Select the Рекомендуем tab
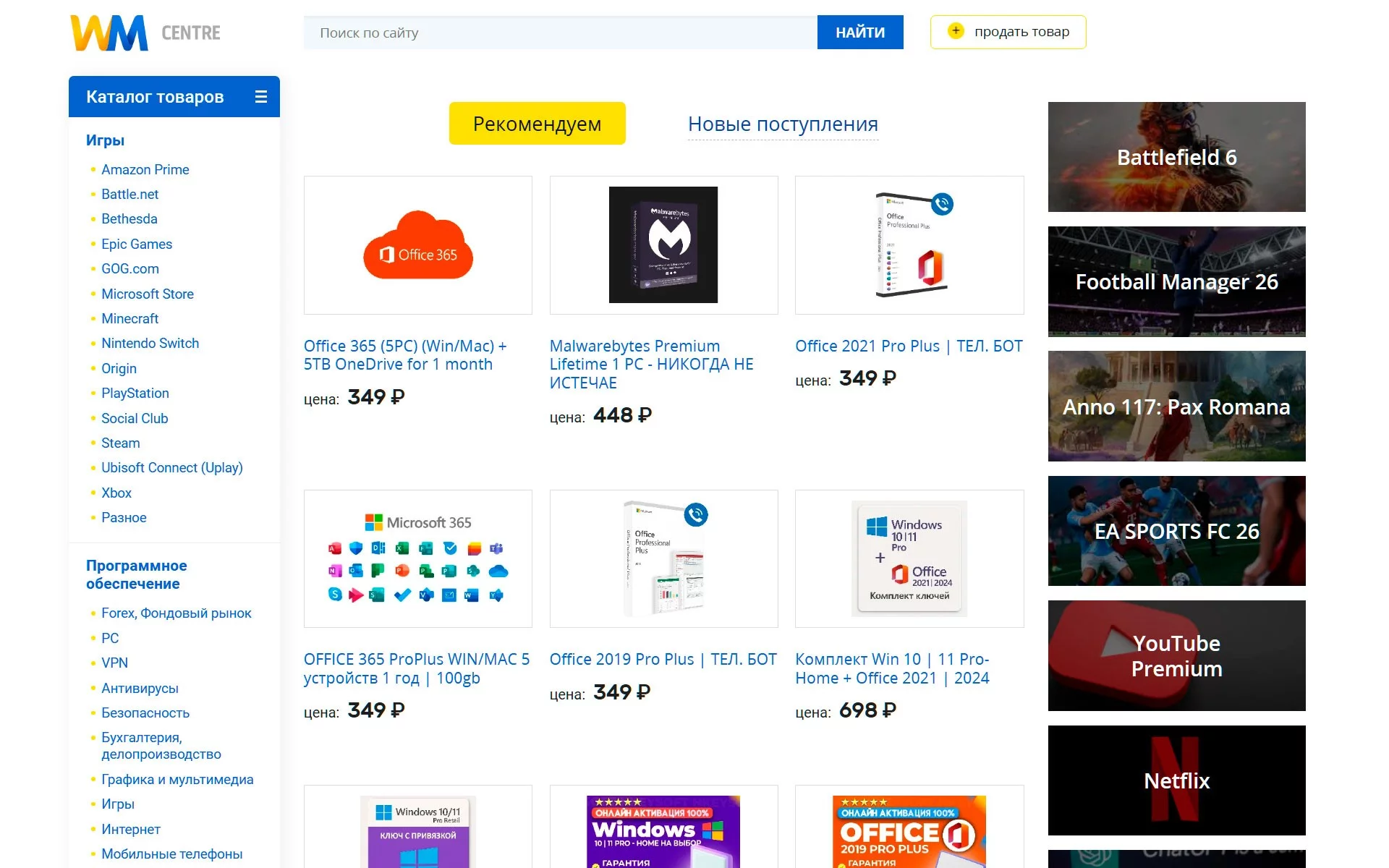 point(537,124)
